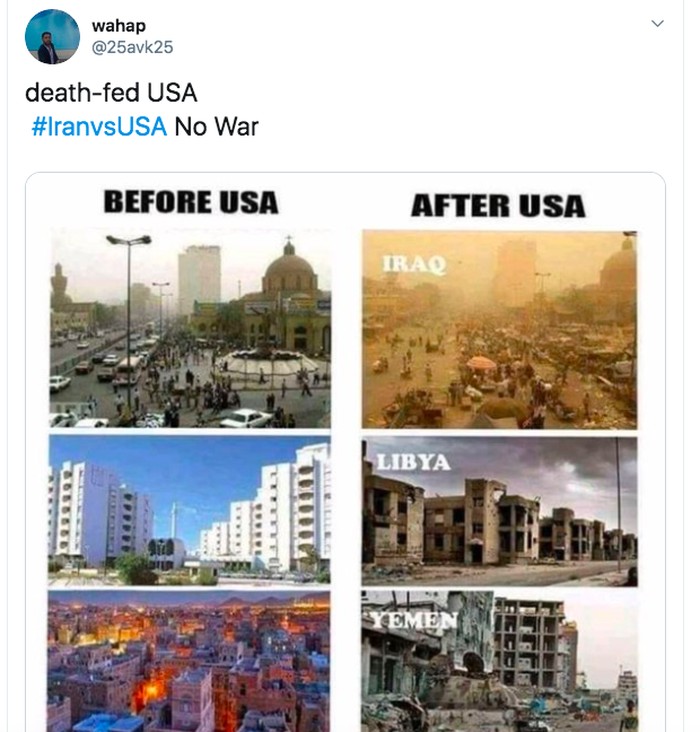Click the AFTER USA heading in the image
700x732 pixels.
(498, 206)
